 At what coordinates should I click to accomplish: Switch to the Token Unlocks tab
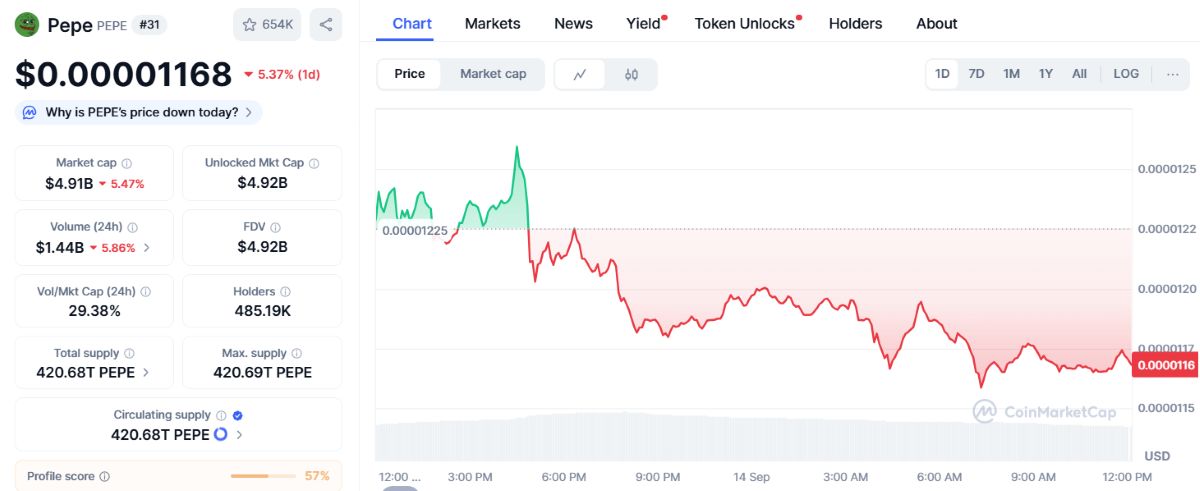click(745, 23)
